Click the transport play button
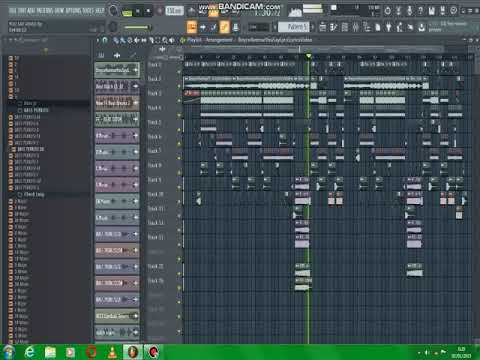The image size is (480, 360). click(137, 11)
